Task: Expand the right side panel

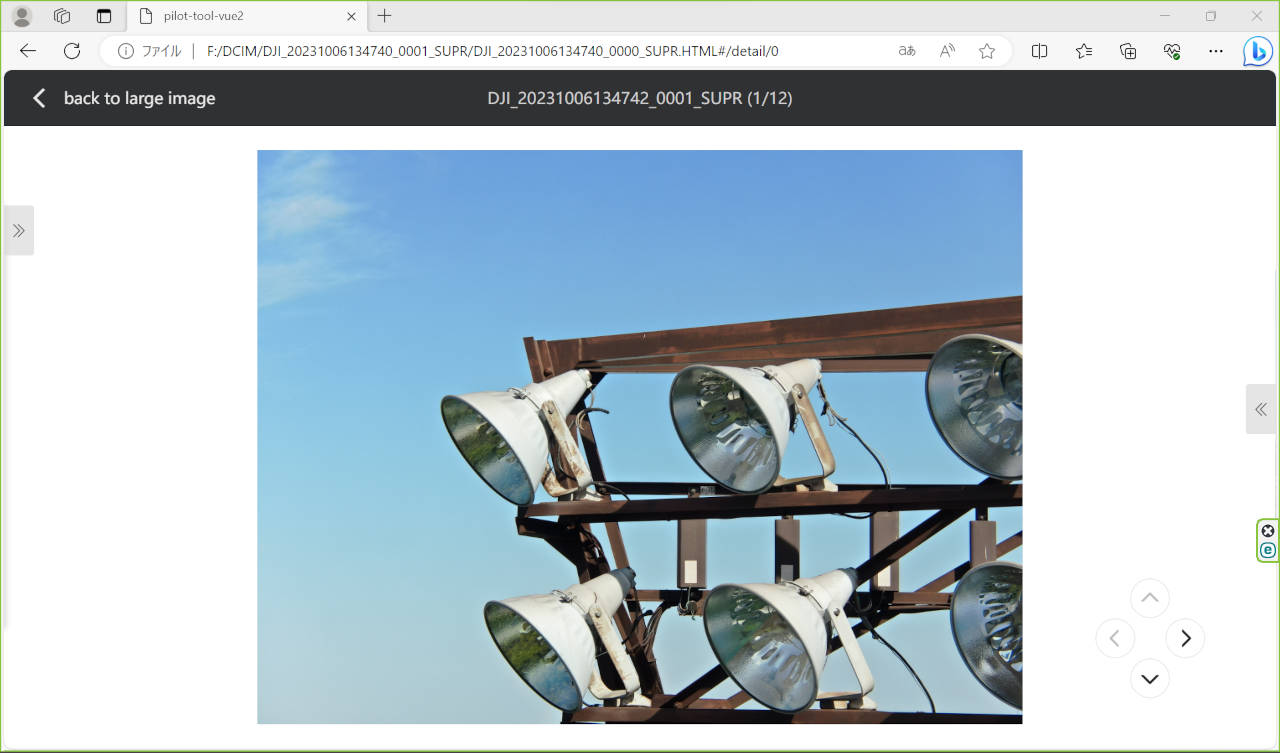Action: pos(1260,409)
